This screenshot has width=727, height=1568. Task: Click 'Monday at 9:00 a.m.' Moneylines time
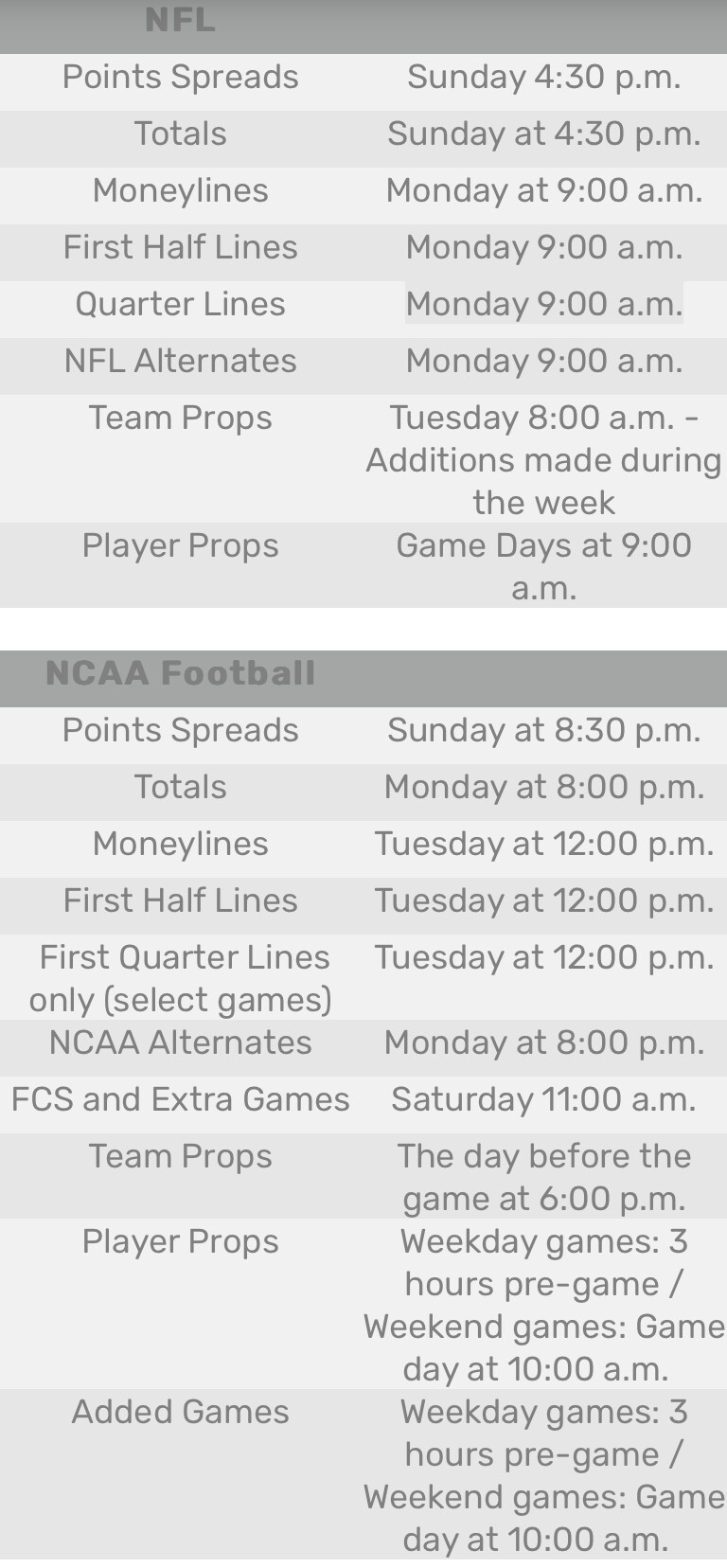[x=543, y=190]
